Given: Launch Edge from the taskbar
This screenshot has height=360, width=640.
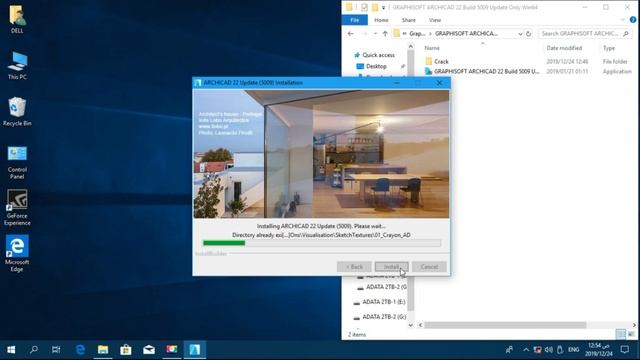Looking at the screenshot, I should coord(80,350).
